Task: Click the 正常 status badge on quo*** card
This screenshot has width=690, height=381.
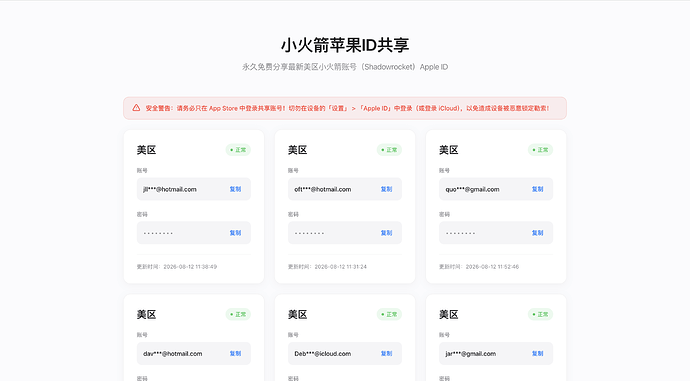Action: (540, 150)
